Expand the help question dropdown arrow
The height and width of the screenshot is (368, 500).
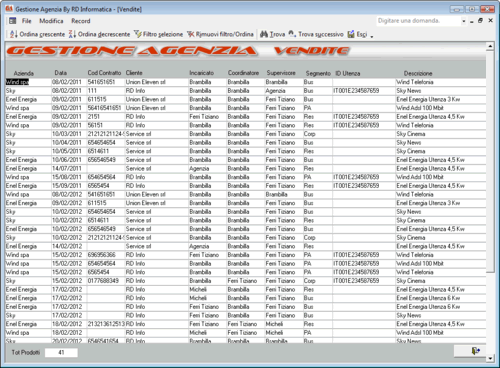(x=464, y=21)
